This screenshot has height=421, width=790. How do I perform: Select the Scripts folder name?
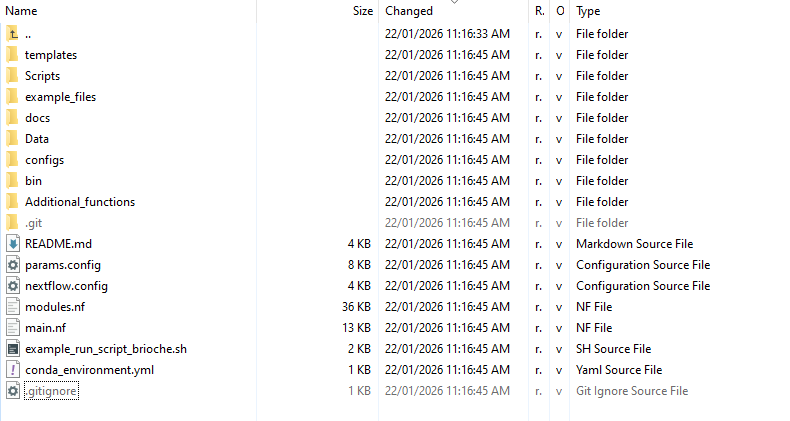[42, 76]
